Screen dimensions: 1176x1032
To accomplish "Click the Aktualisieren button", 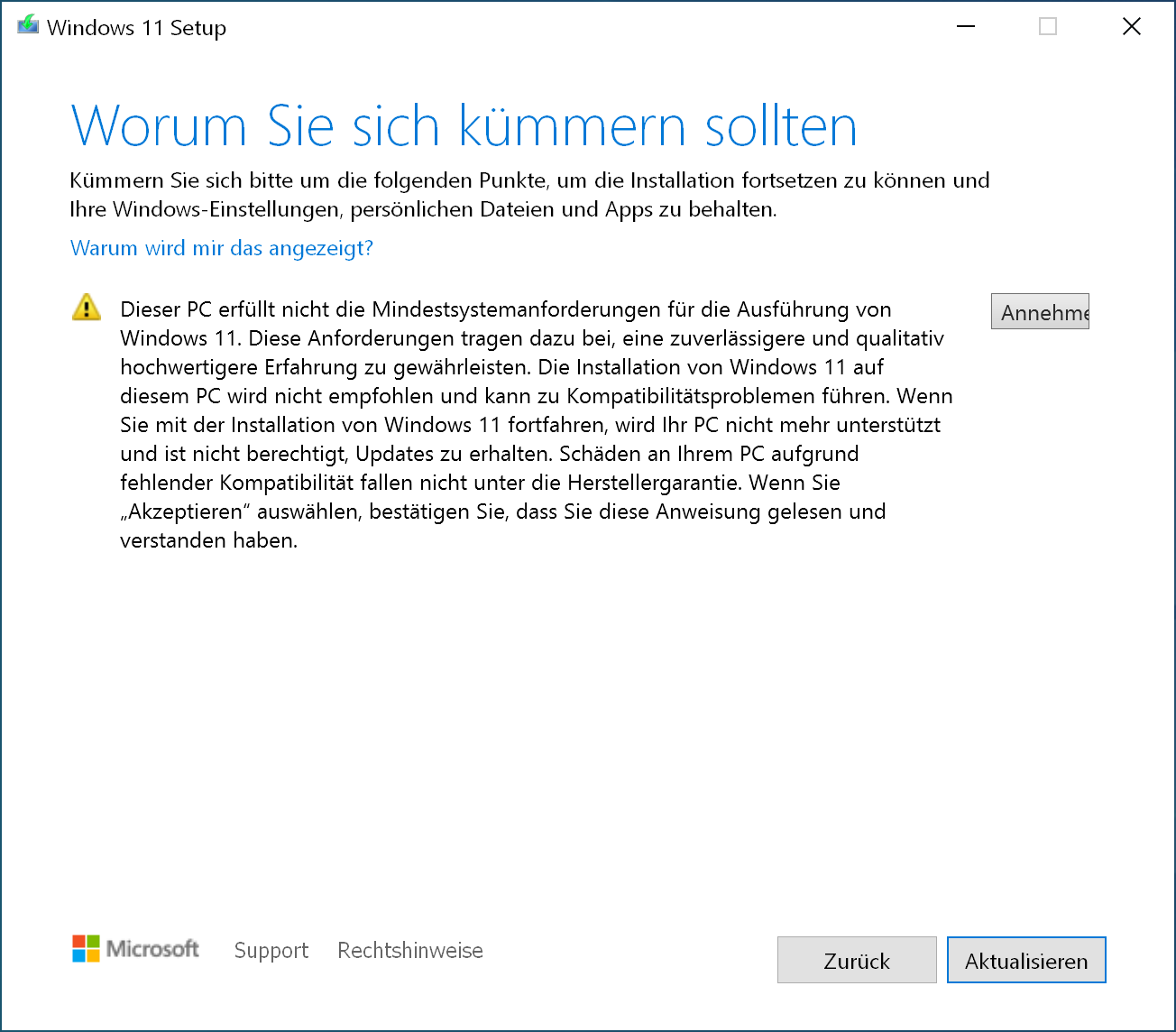I will tap(1026, 960).
